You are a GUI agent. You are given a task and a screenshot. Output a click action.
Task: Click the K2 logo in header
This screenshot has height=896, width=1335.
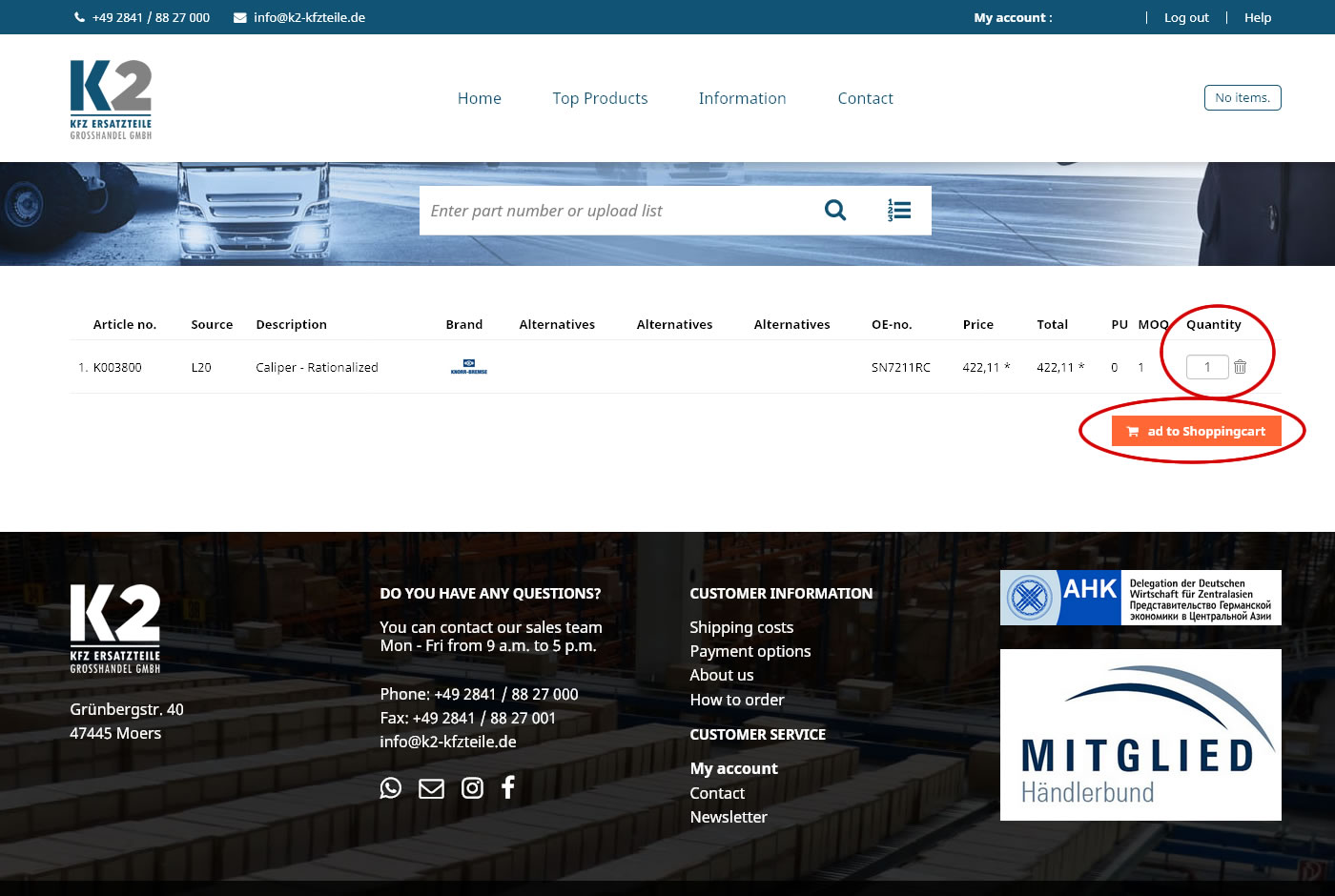click(111, 99)
